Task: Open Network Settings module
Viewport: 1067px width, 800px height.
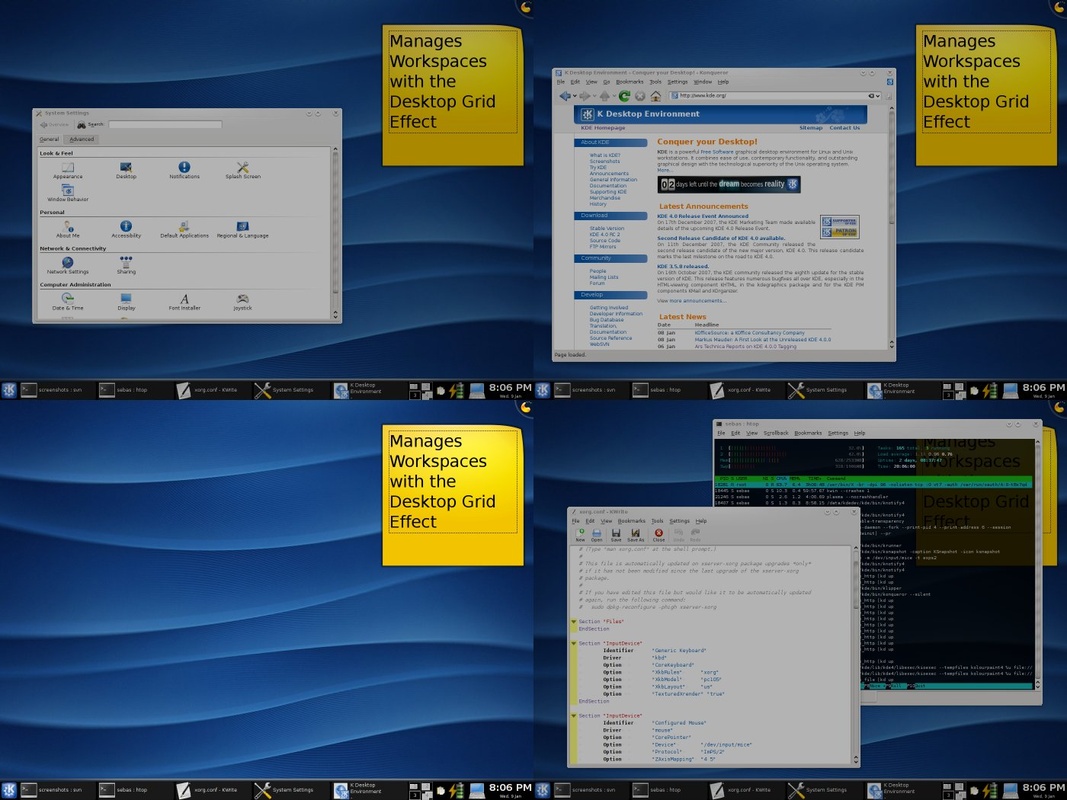Action: (67, 265)
